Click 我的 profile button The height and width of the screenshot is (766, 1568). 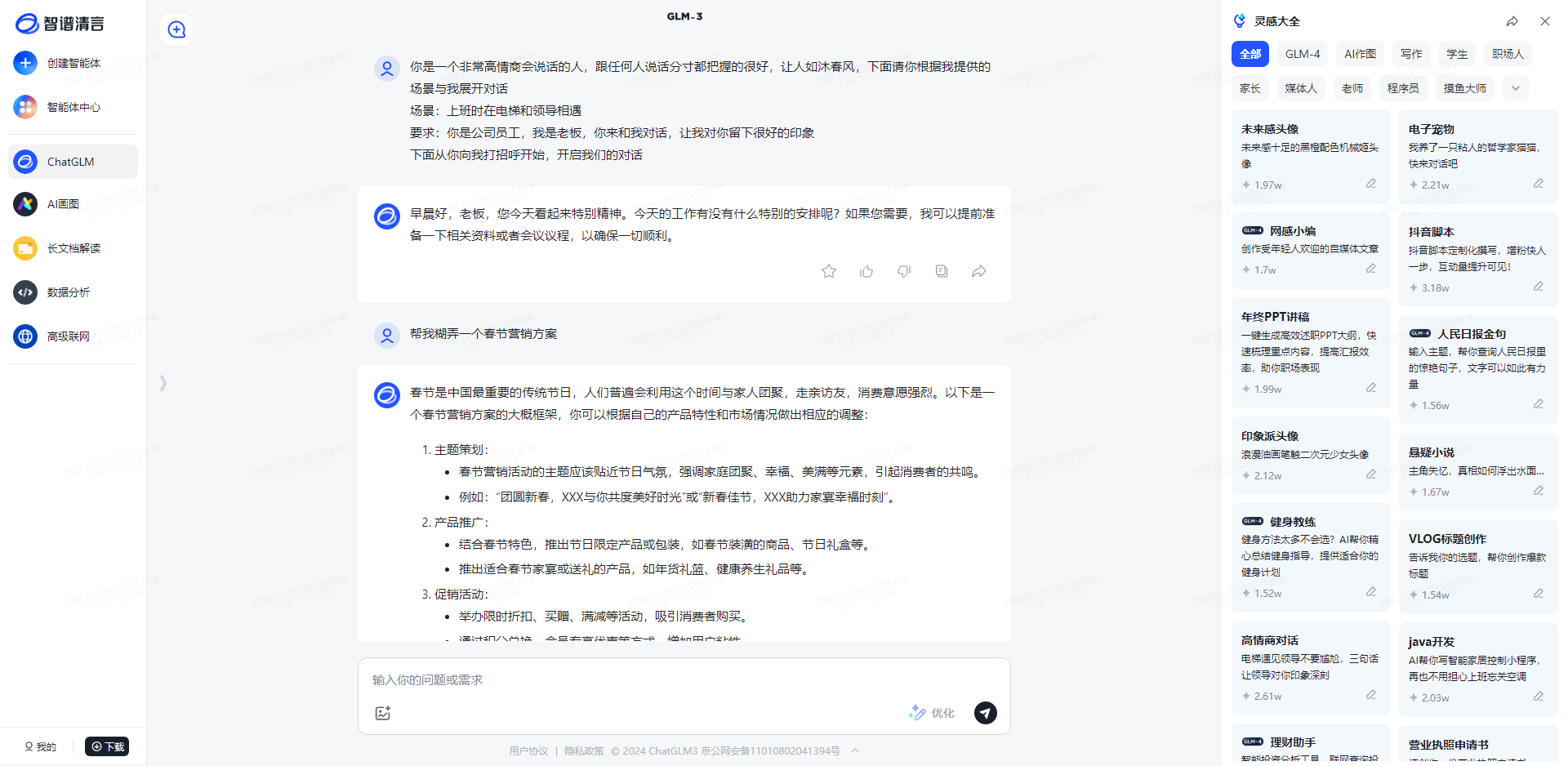tap(40, 746)
